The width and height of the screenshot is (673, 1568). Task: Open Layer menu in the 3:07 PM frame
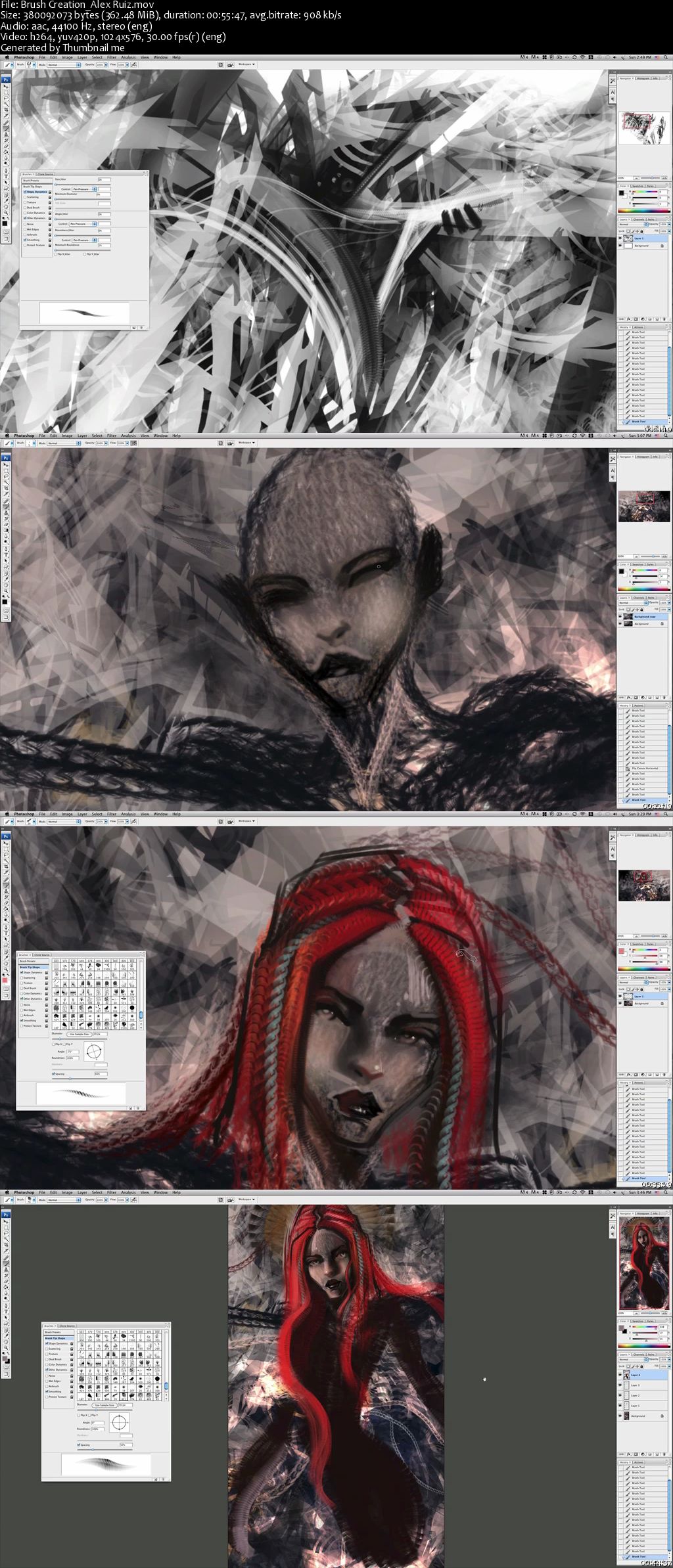(x=82, y=436)
